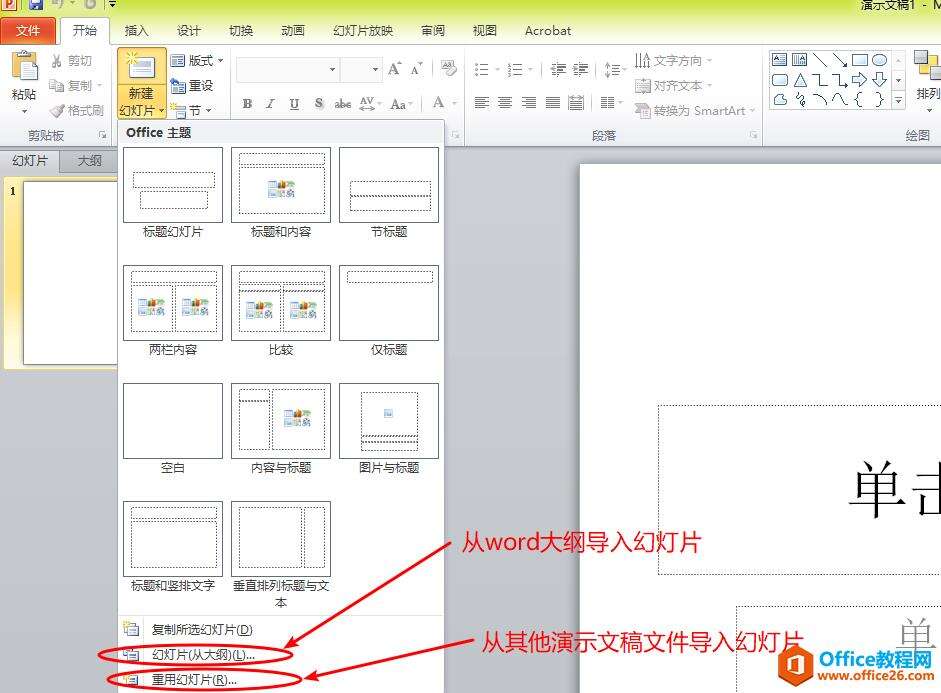Viewport: 941px width, 693px height.
Task: Switch to the Insert (插入) tab
Action: point(136,31)
